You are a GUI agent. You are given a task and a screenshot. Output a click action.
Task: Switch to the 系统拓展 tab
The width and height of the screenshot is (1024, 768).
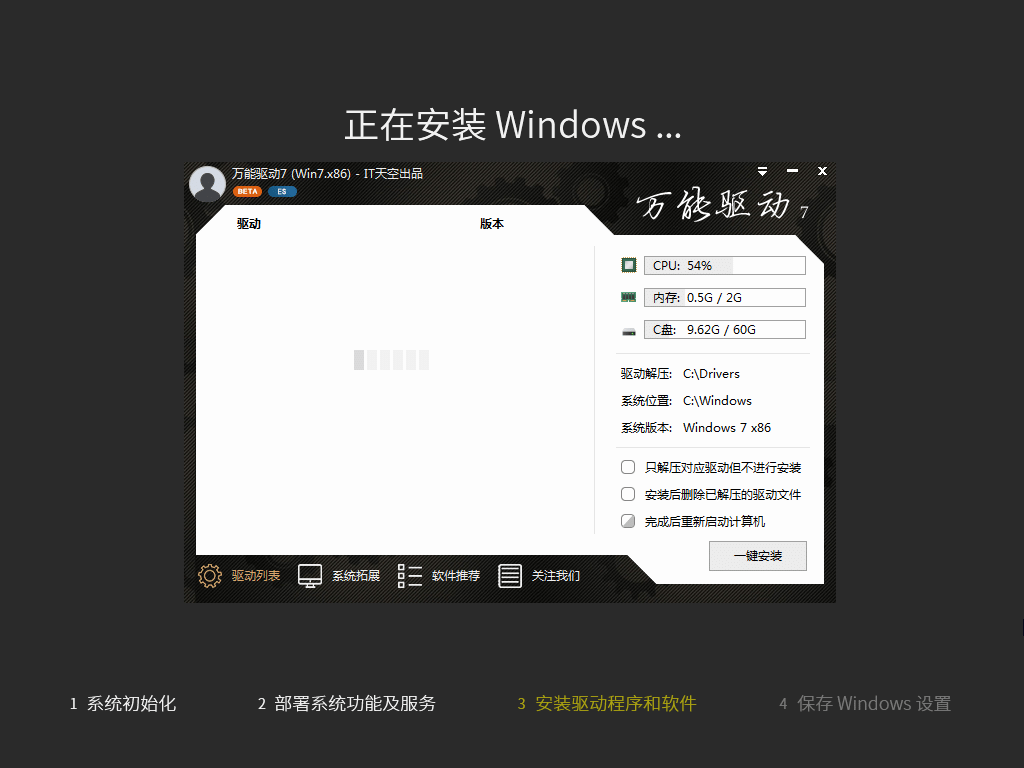(356, 575)
